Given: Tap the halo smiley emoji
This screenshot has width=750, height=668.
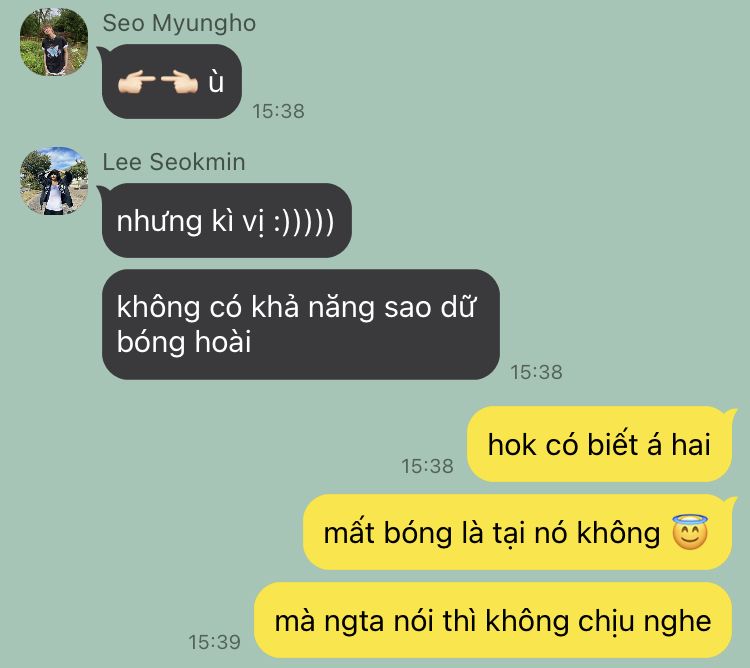Looking at the screenshot, I should coord(689,532).
